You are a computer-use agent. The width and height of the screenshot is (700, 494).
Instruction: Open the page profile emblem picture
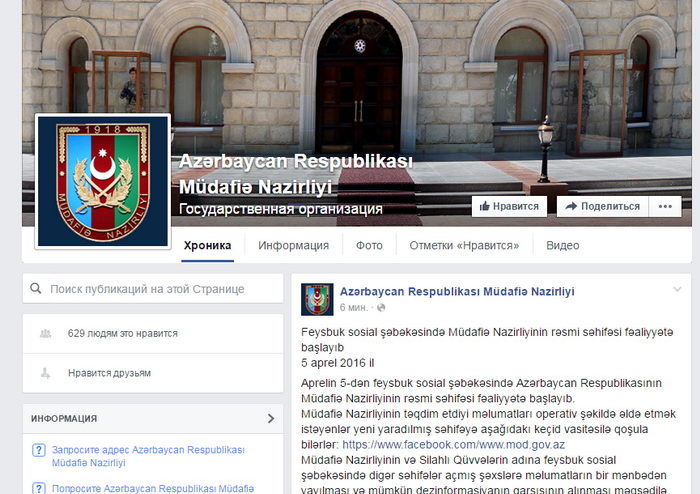click(103, 181)
